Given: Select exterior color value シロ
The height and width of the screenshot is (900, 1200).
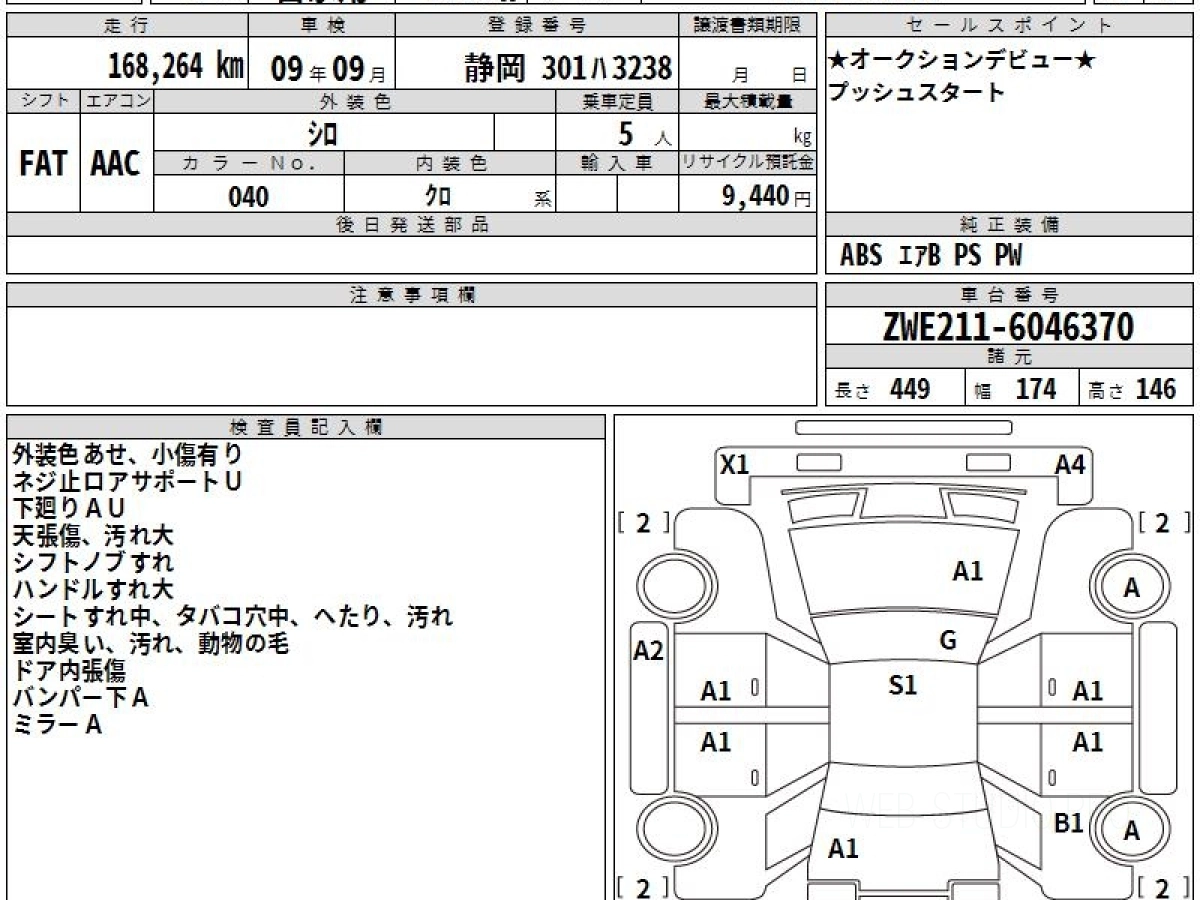Looking at the screenshot, I should point(321,133).
